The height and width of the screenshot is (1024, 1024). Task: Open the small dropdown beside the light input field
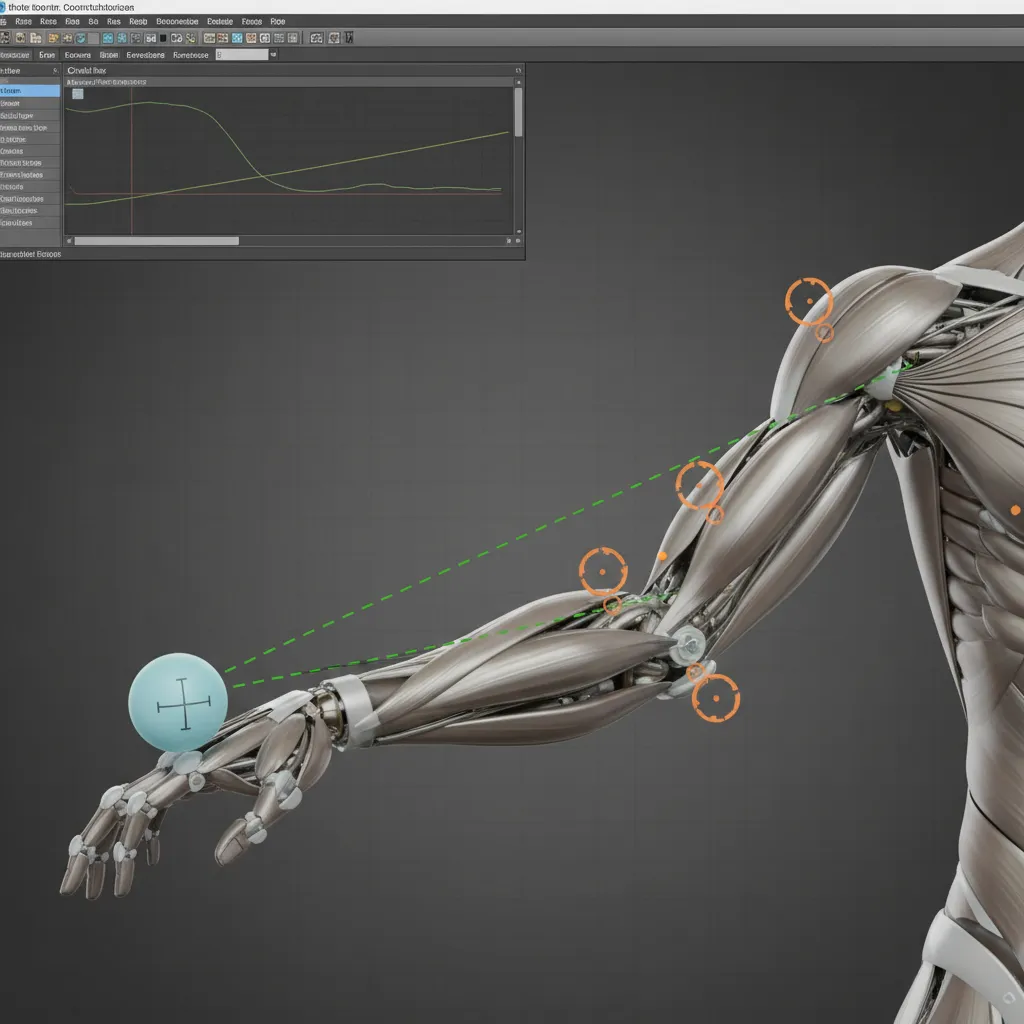pyautogui.click(x=274, y=55)
